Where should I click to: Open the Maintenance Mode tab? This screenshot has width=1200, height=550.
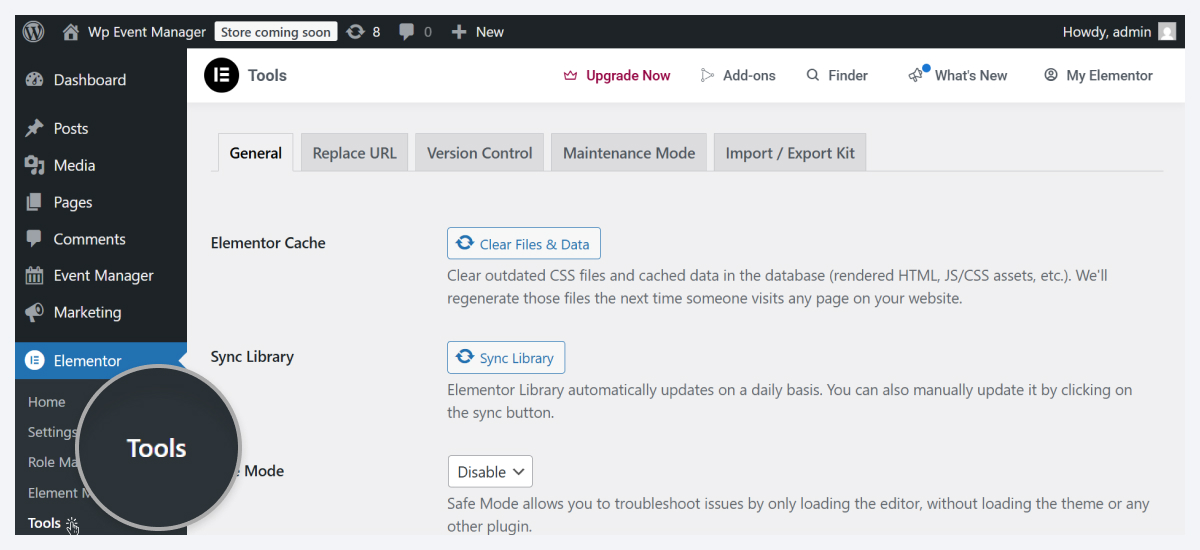coord(629,153)
